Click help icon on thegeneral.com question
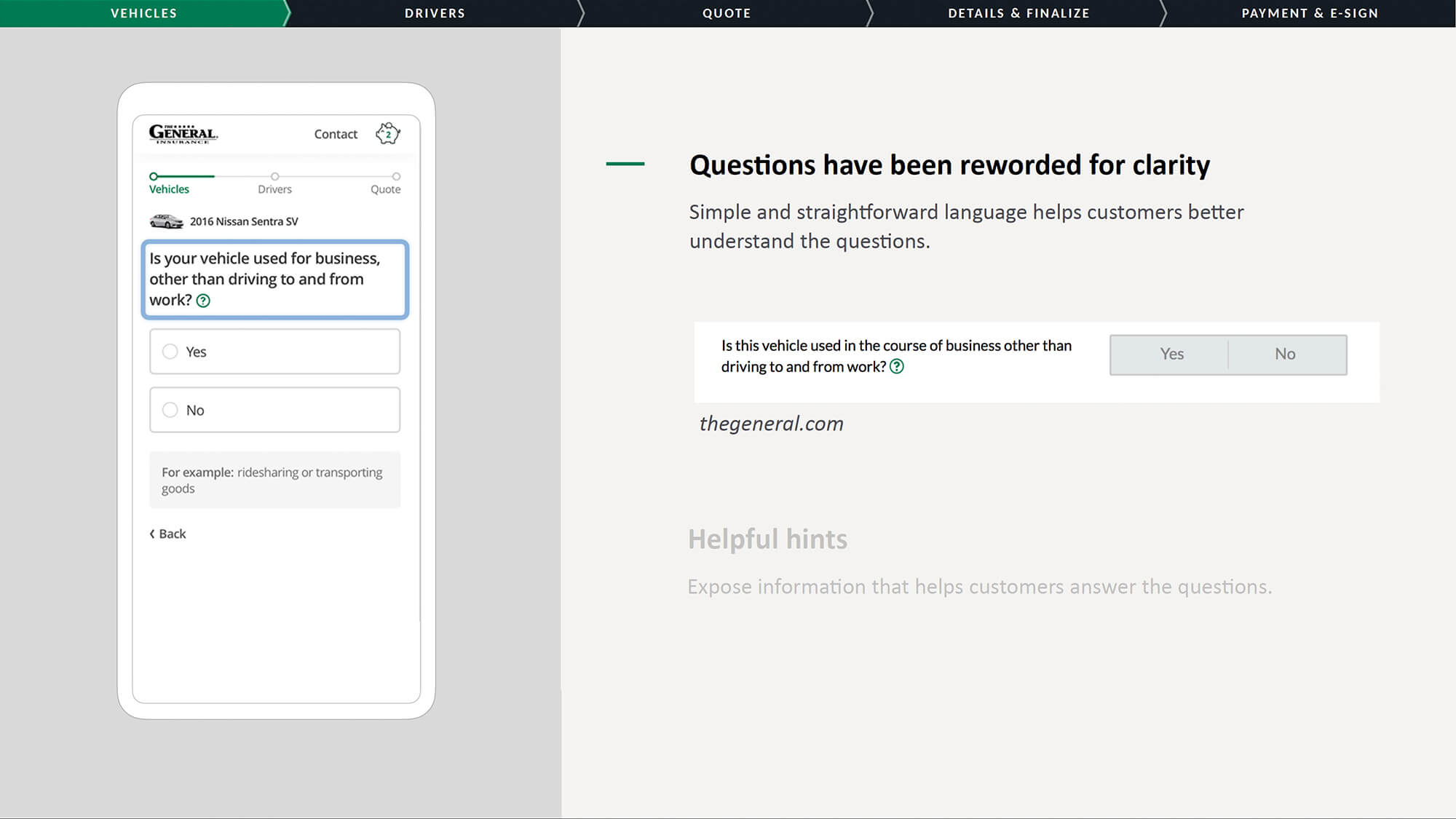Viewport: 1456px width, 819px height. (x=897, y=367)
